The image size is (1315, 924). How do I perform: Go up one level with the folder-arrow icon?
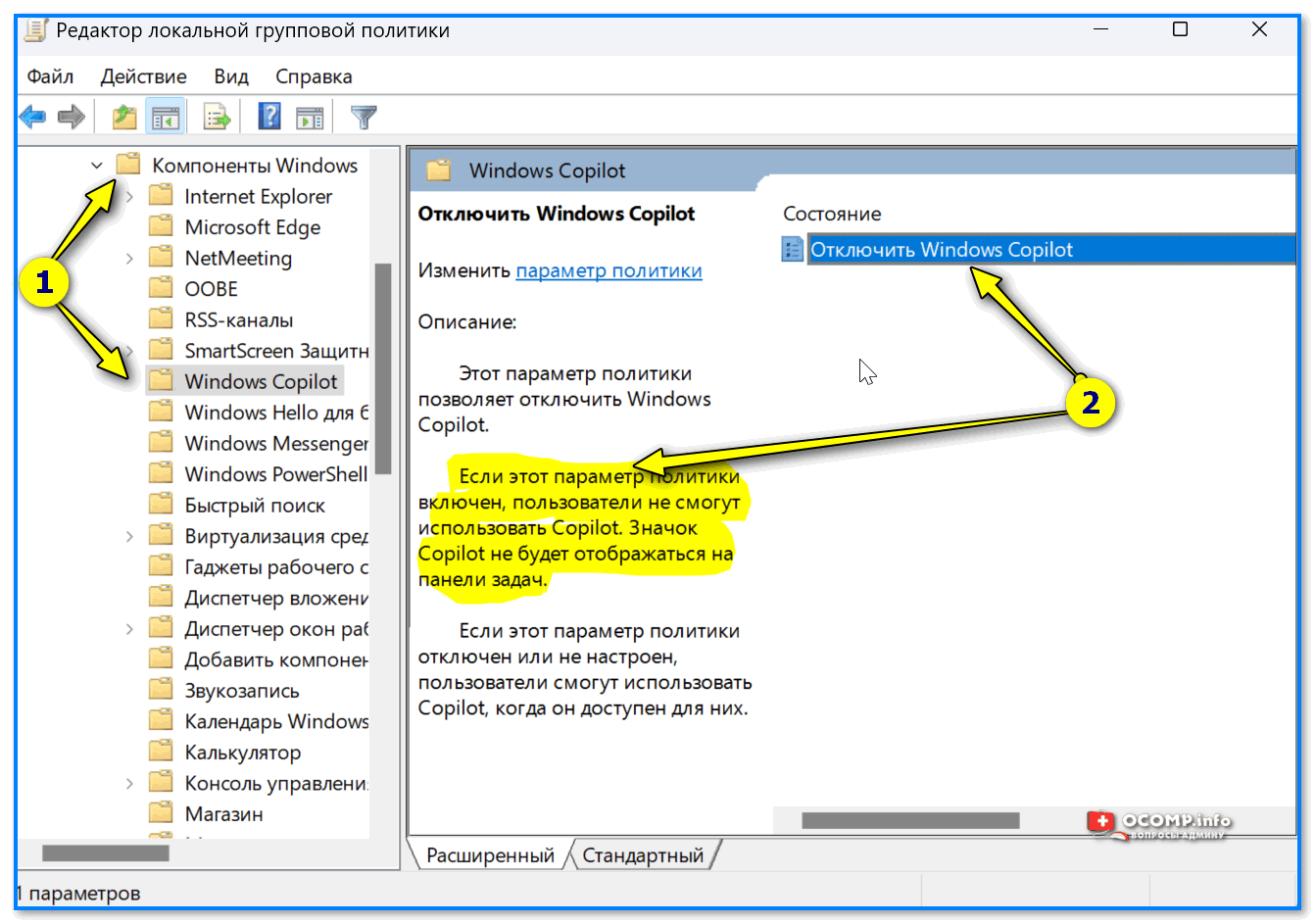pyautogui.click(x=124, y=118)
